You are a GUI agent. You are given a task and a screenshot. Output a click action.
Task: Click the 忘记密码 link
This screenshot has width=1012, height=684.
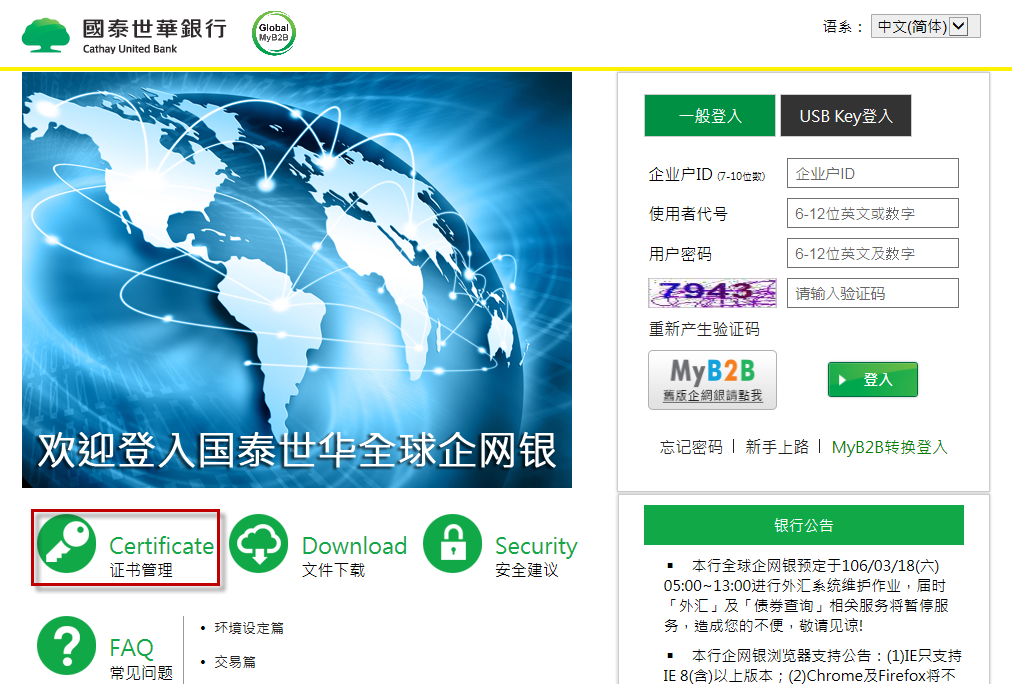(x=691, y=447)
